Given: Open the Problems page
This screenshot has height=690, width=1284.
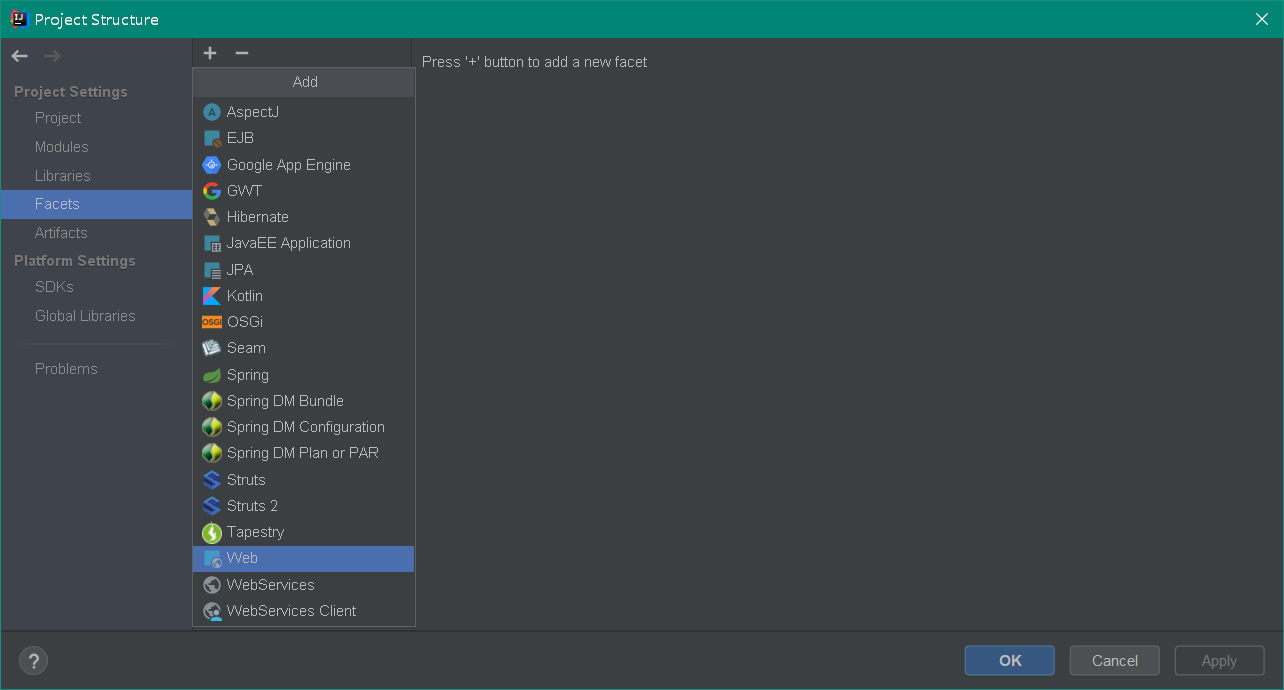Looking at the screenshot, I should pyautogui.click(x=96, y=369).
